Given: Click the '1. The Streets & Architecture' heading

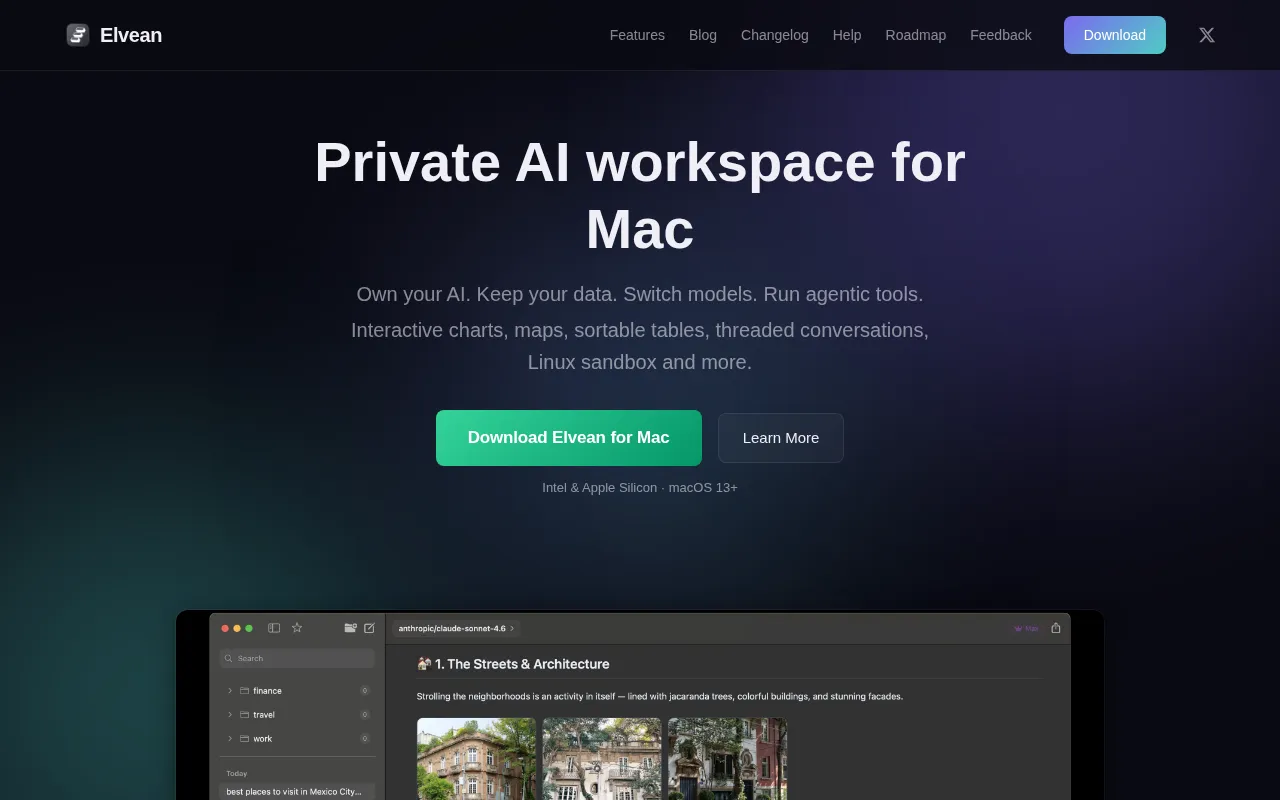Looking at the screenshot, I should (x=522, y=664).
